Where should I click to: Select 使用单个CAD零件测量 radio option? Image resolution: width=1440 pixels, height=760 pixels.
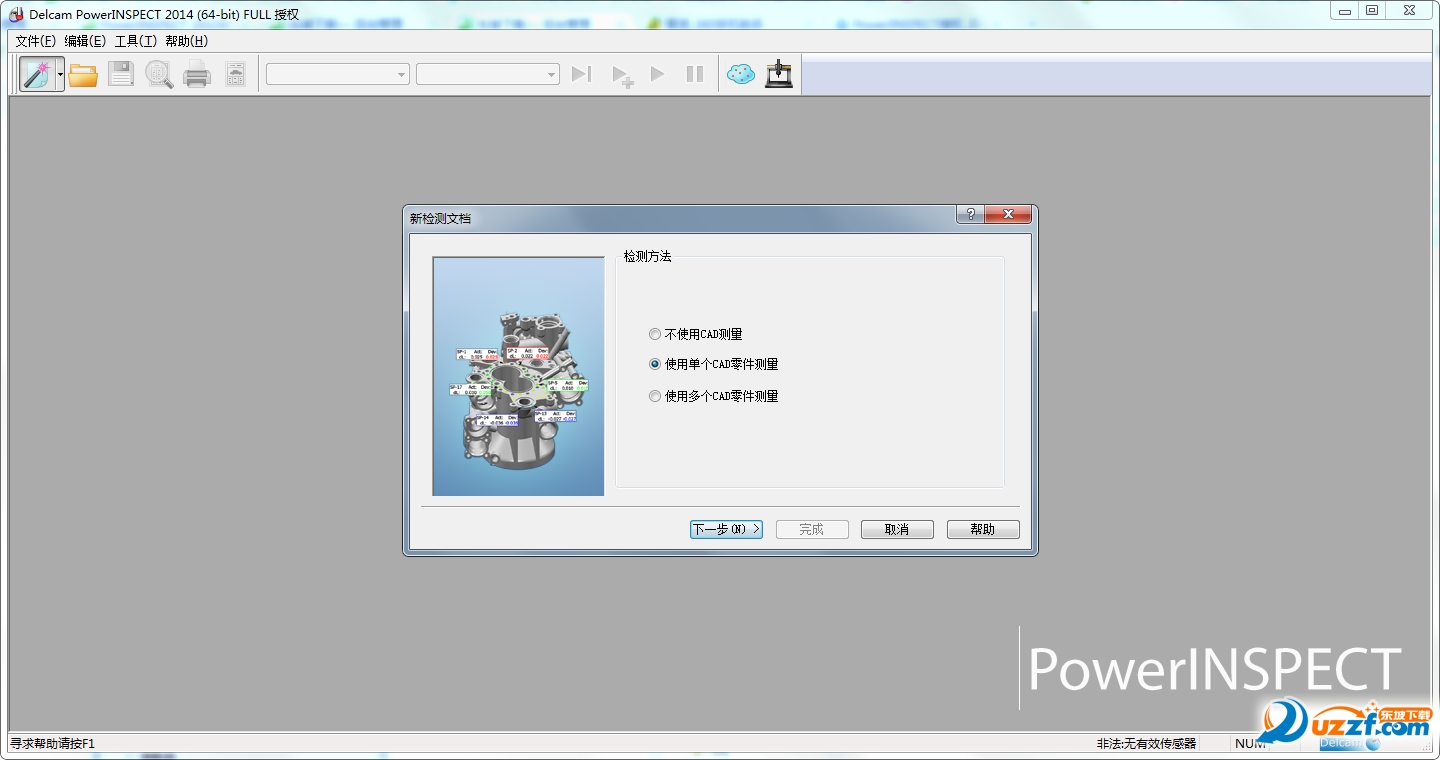click(713, 365)
